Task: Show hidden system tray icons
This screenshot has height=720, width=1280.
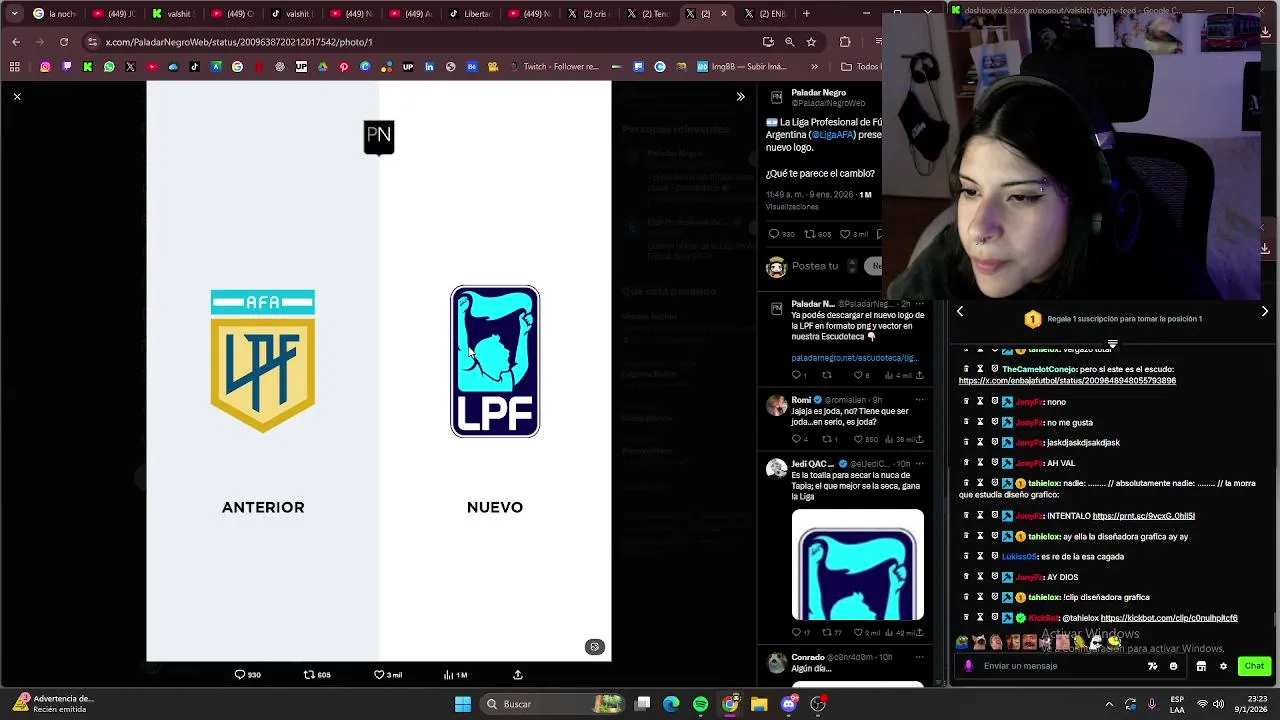Action: pyautogui.click(x=1109, y=704)
